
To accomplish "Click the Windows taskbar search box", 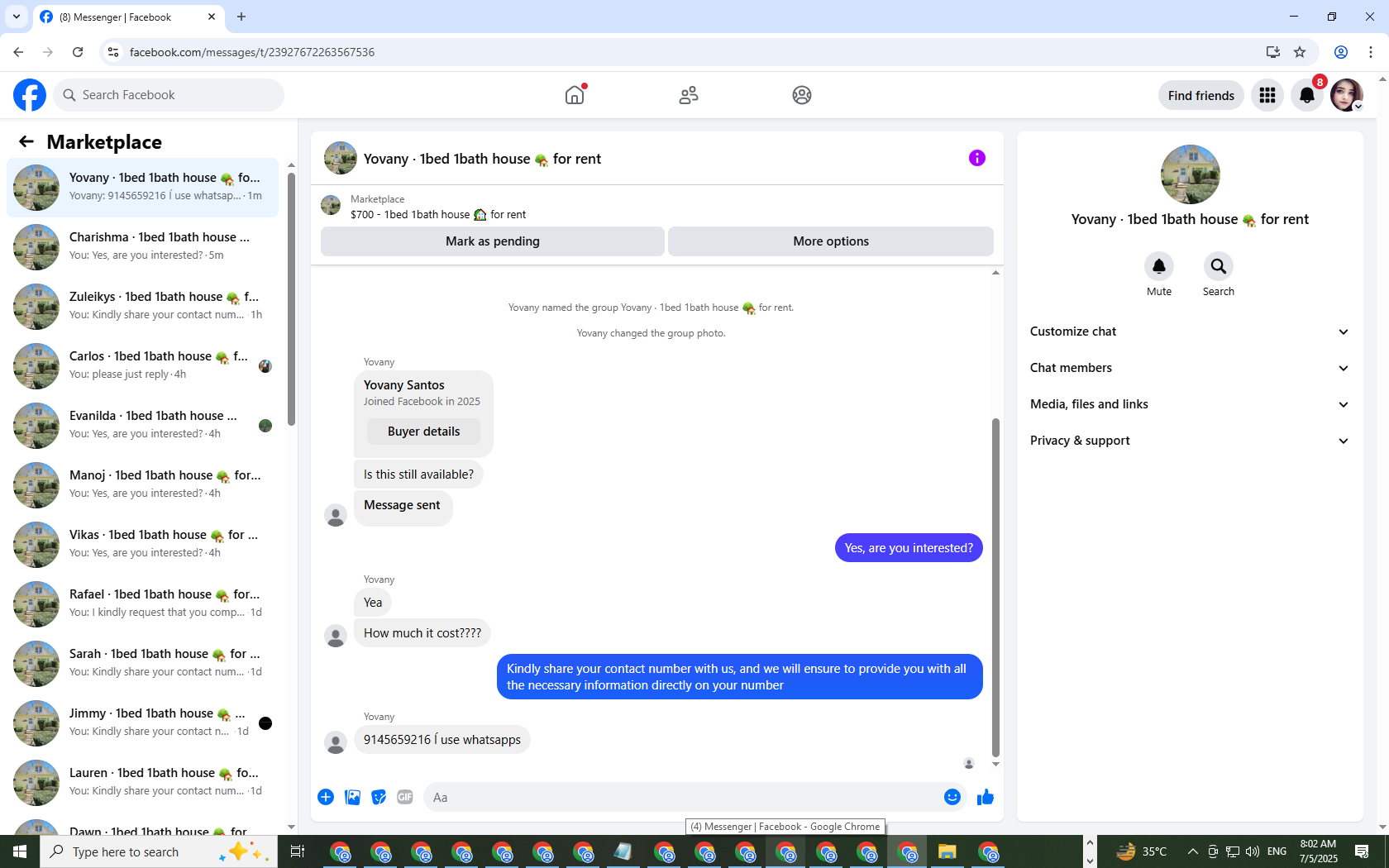I will [x=159, y=851].
